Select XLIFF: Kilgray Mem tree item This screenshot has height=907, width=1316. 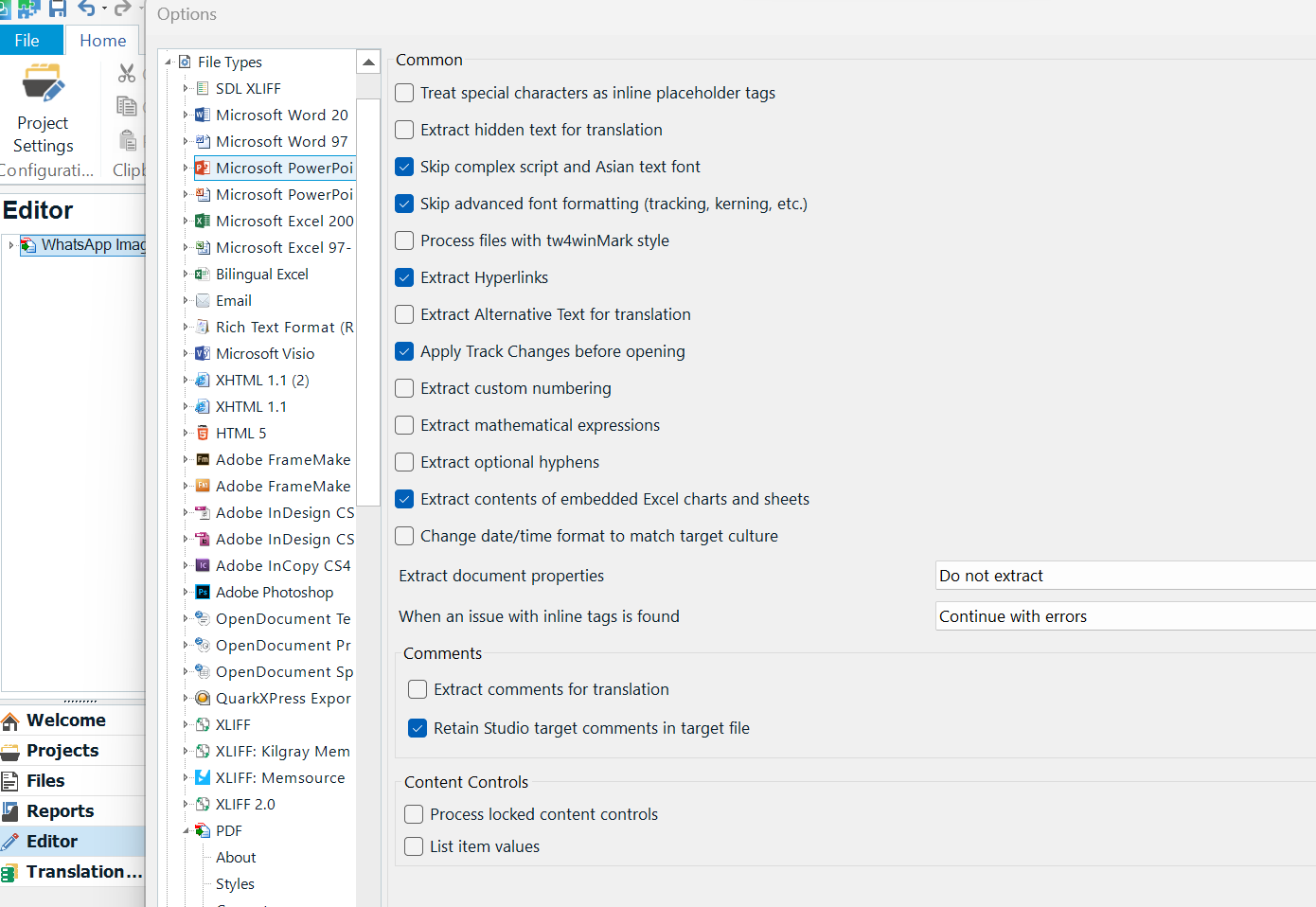pos(283,751)
